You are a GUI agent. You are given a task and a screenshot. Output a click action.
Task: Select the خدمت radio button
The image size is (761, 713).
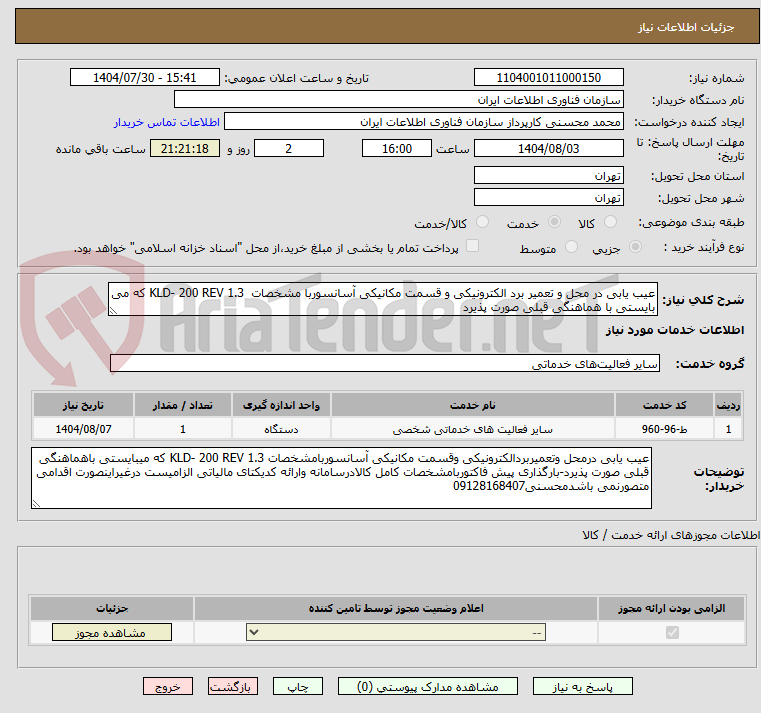(x=554, y=222)
